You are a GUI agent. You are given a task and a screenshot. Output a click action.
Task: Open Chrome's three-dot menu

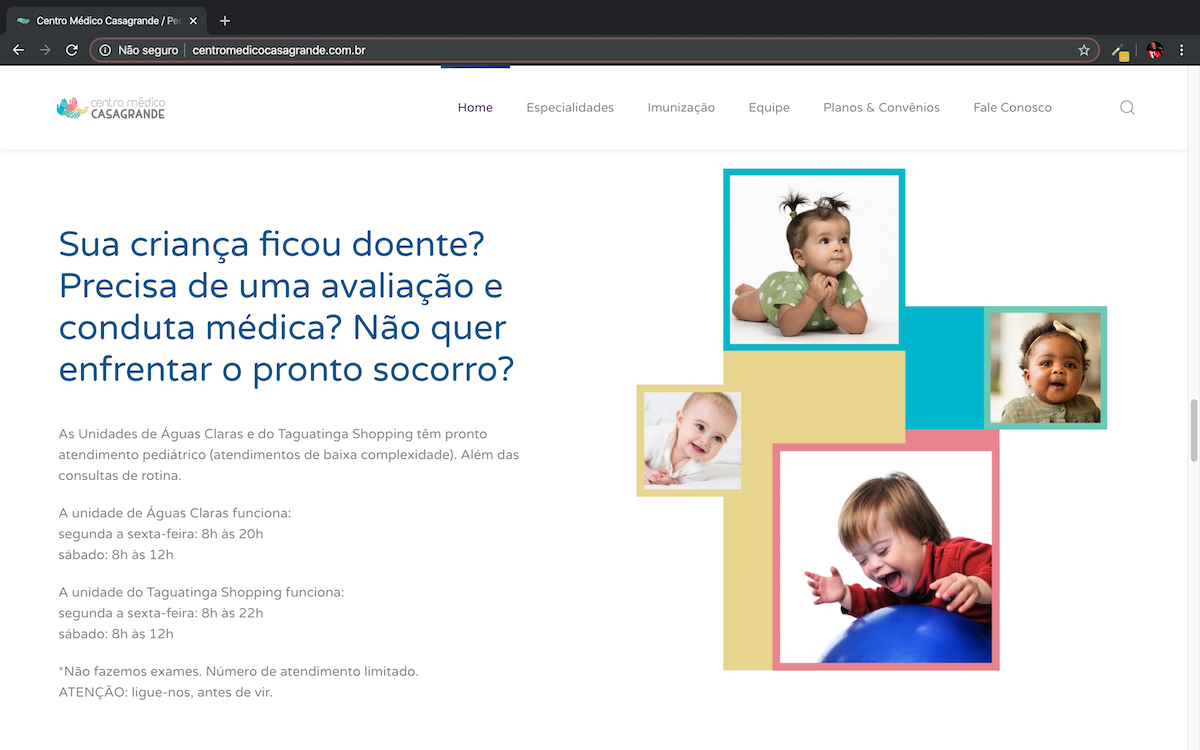[1182, 50]
